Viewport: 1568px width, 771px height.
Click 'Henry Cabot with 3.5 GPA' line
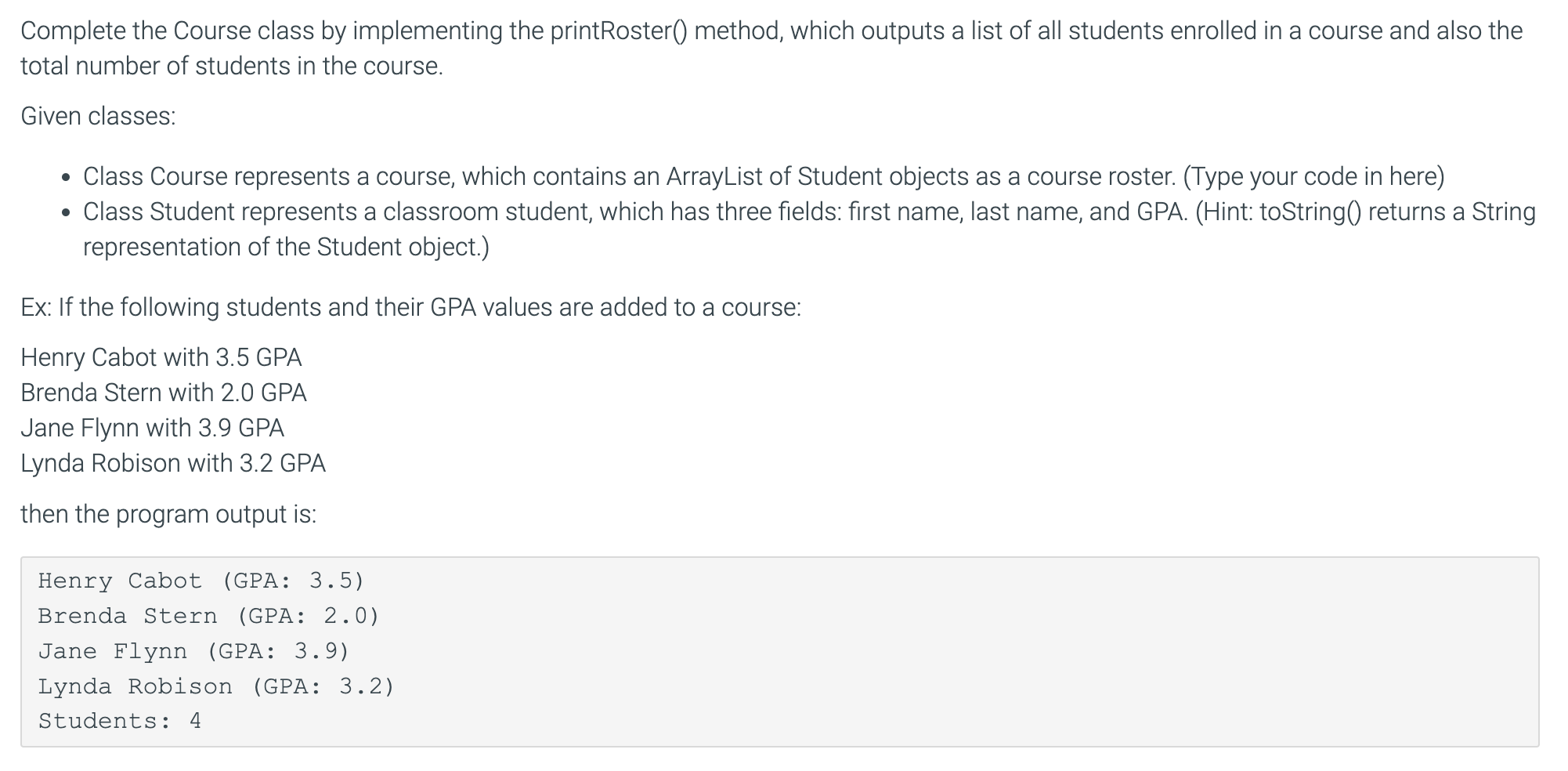coord(161,357)
